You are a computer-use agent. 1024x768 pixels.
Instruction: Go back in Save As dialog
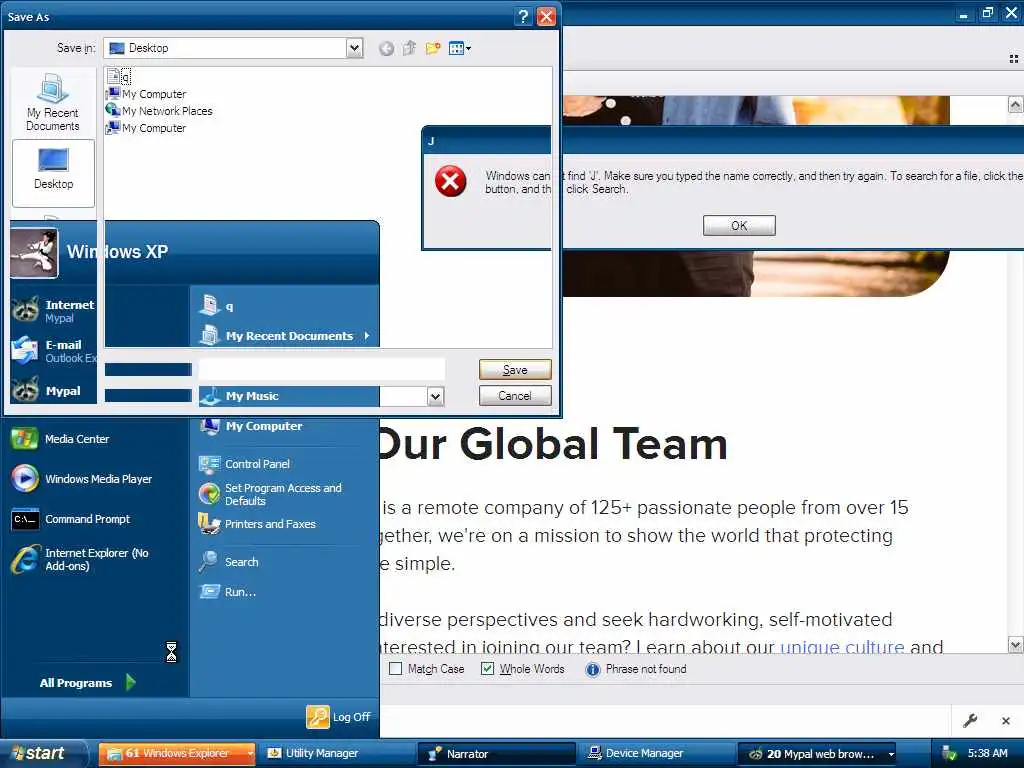(x=387, y=48)
